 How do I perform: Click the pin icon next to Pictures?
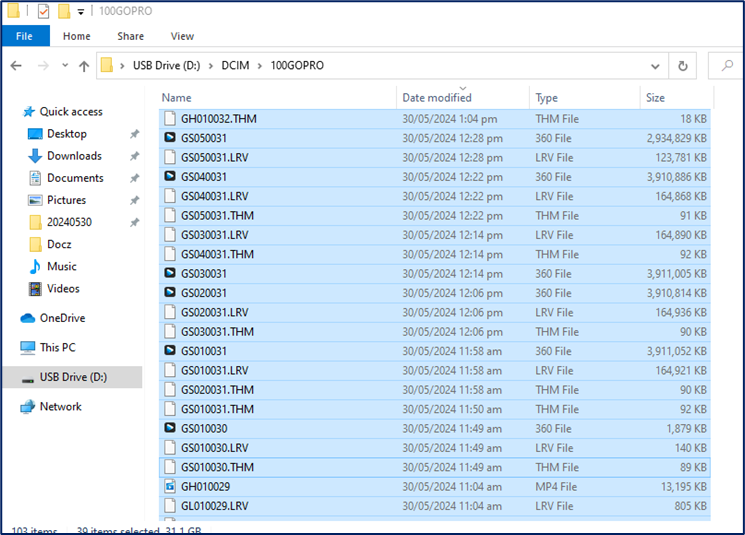pos(135,200)
